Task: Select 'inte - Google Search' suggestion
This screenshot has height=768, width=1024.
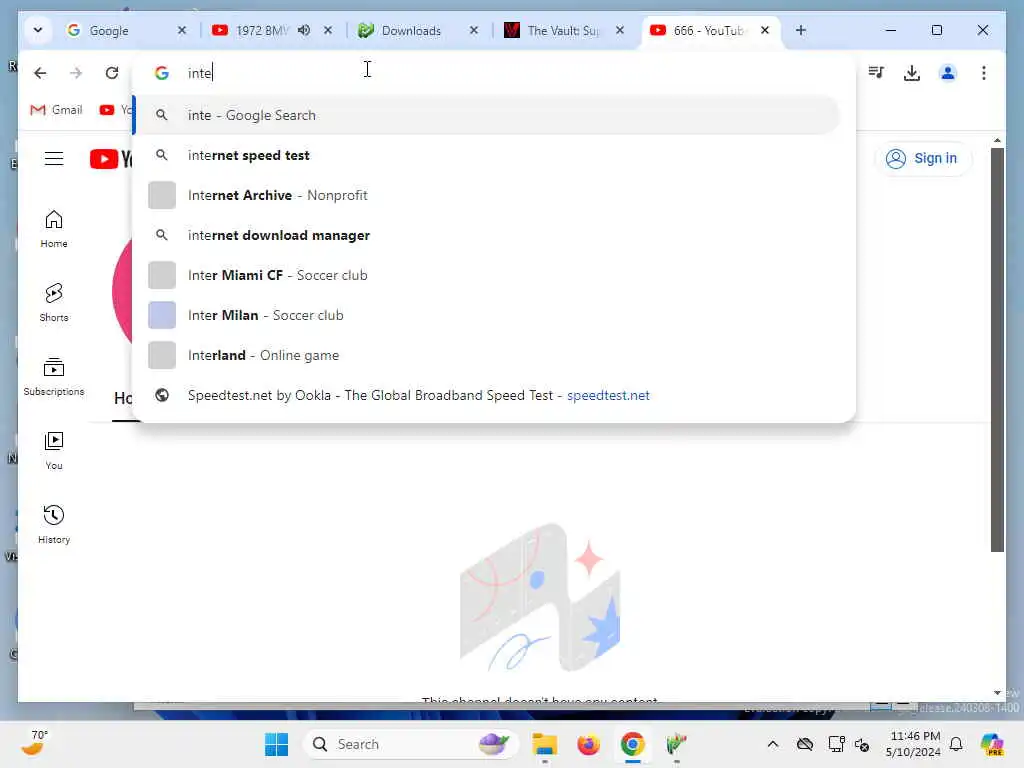Action: pyautogui.click(x=487, y=115)
